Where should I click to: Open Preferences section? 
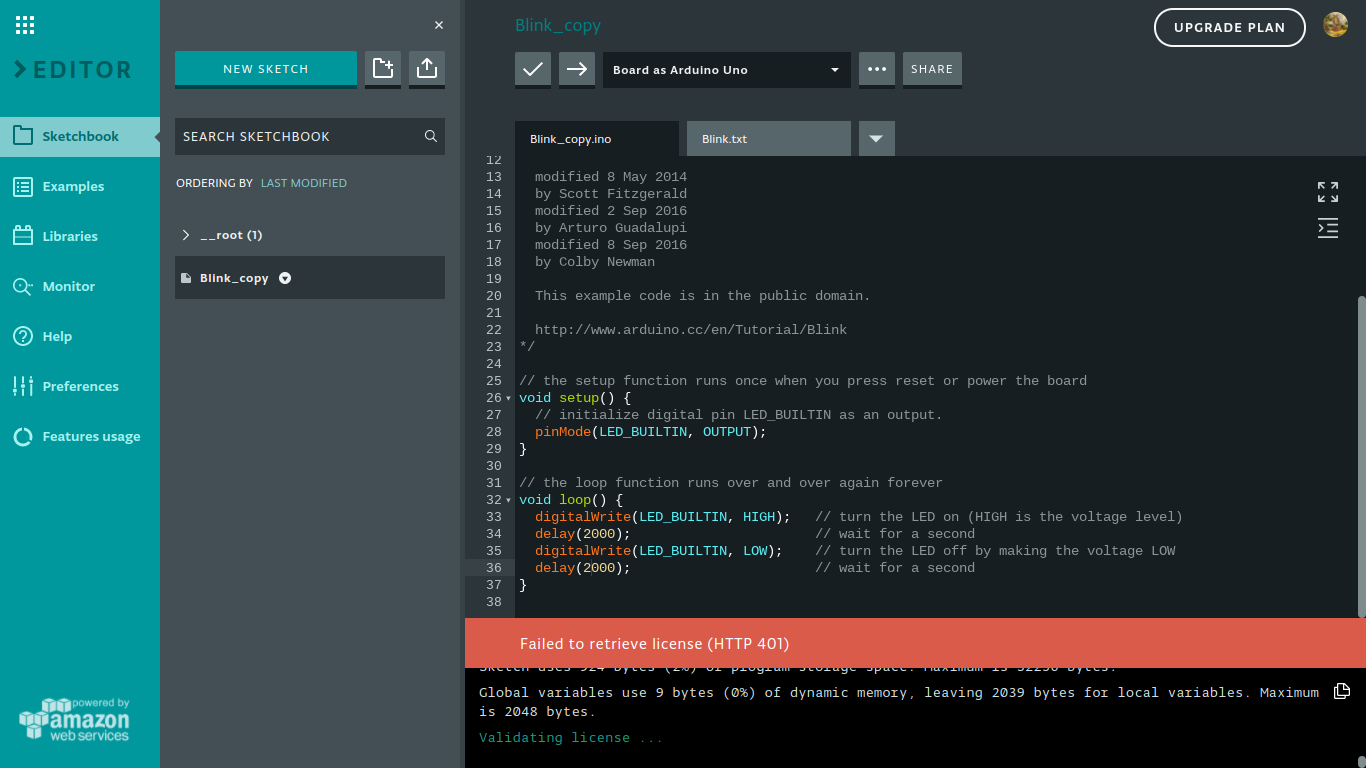coord(81,386)
